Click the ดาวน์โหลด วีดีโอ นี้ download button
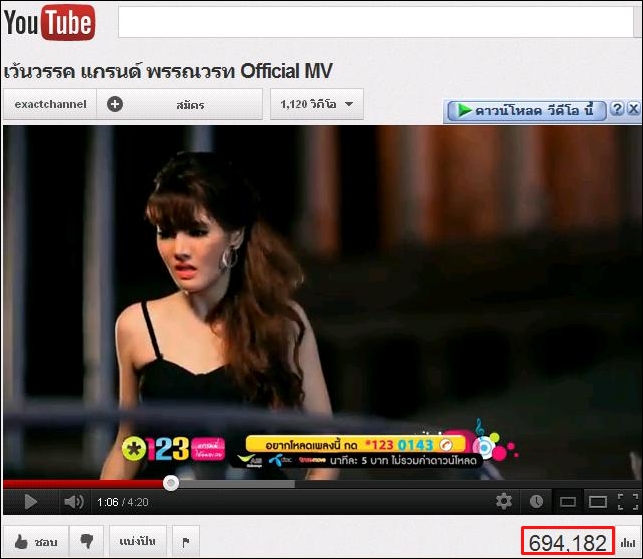Viewport: 643px width, 559px height. tap(527, 110)
